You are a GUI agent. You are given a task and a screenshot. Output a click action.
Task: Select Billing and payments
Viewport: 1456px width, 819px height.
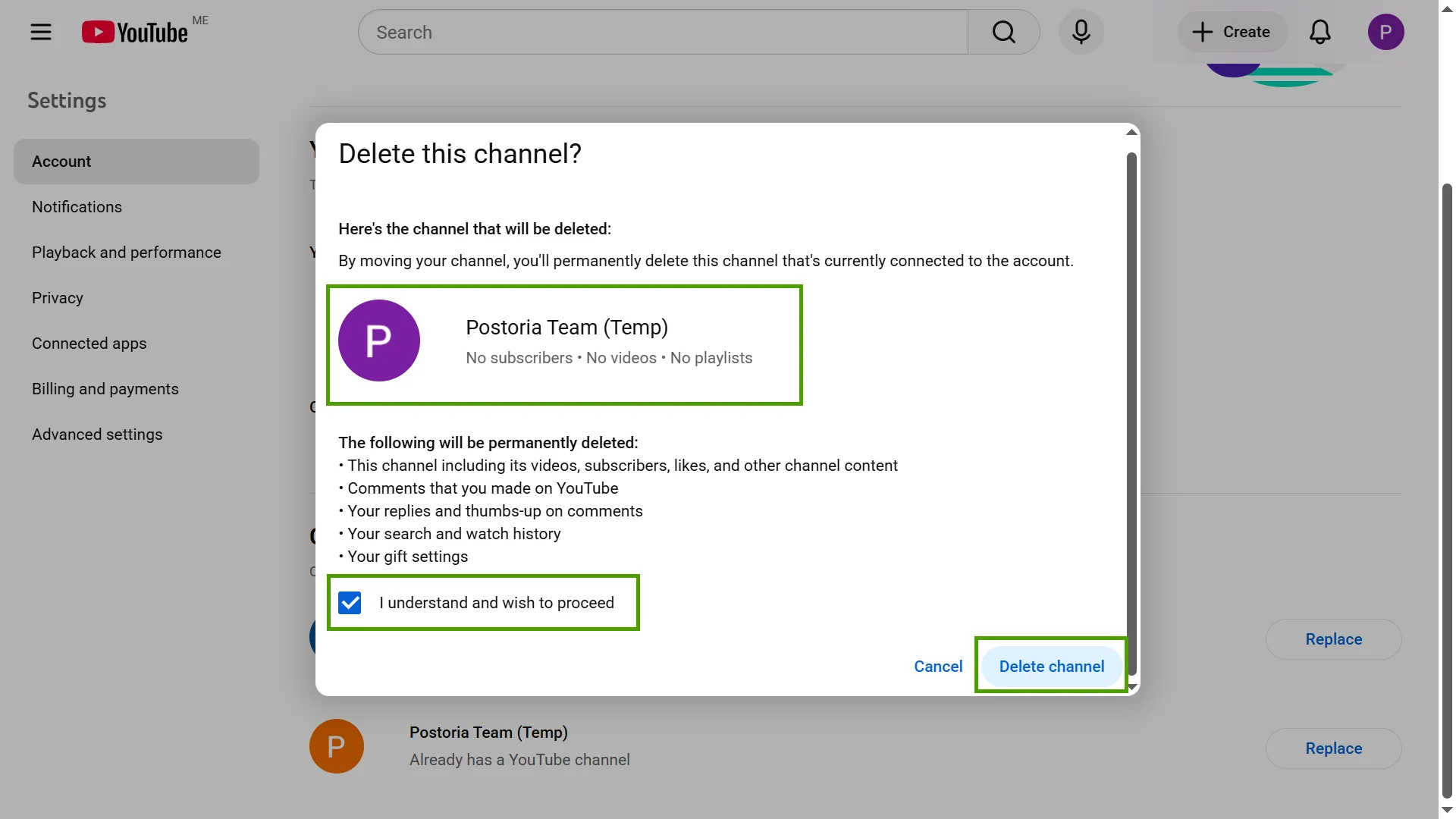pyautogui.click(x=105, y=388)
